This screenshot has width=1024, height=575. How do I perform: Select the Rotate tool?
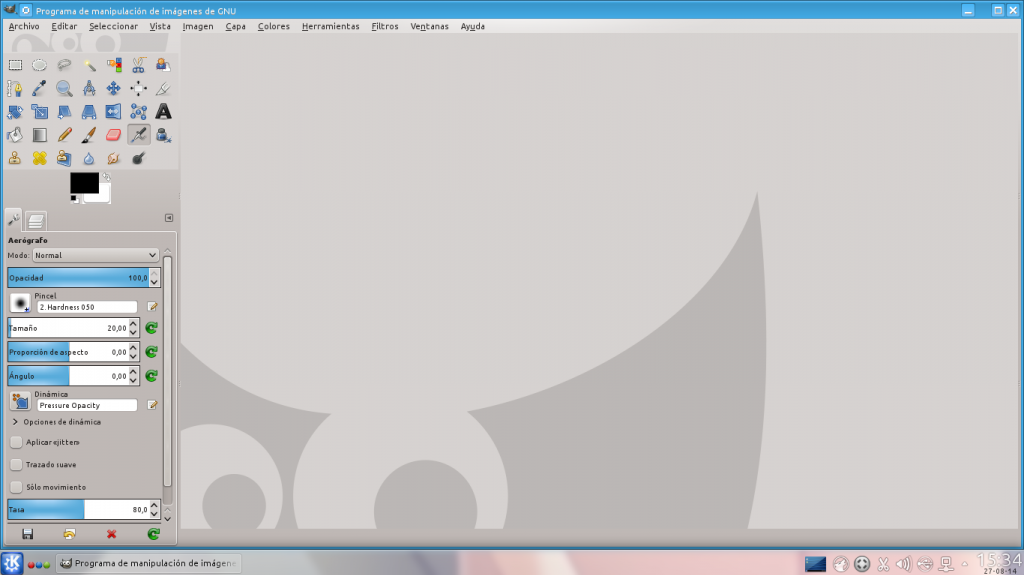pyautogui.click(x=15, y=112)
